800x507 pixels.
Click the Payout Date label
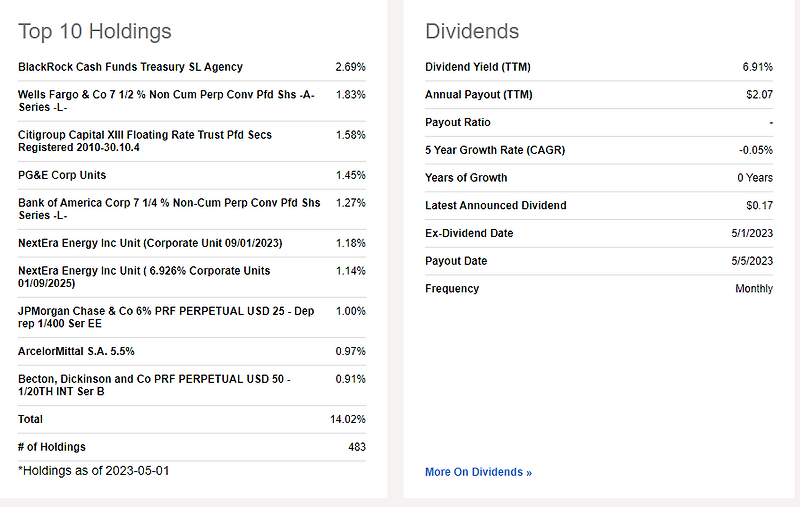[456, 261]
